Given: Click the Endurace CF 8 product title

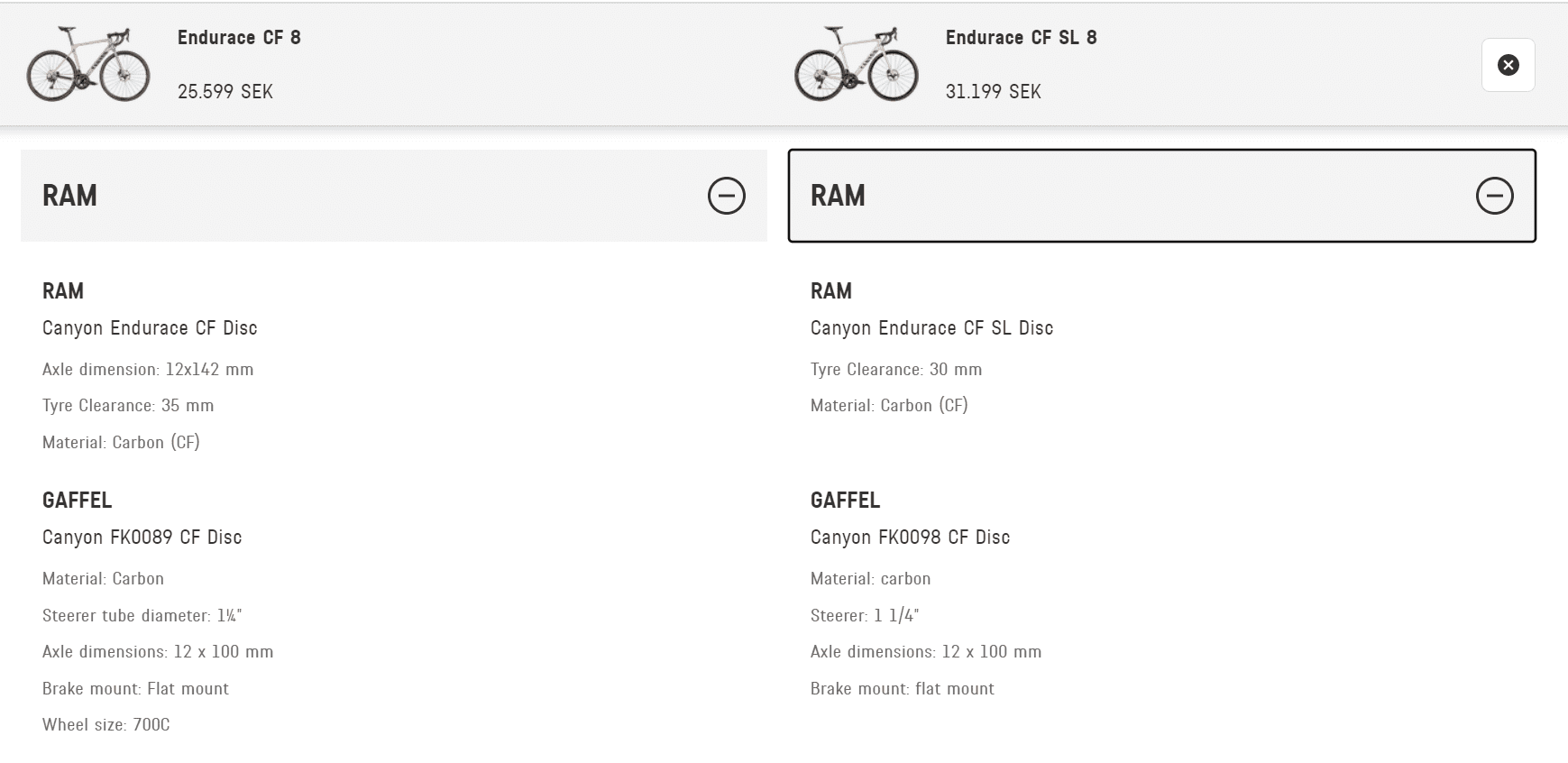Looking at the screenshot, I should pyautogui.click(x=239, y=38).
